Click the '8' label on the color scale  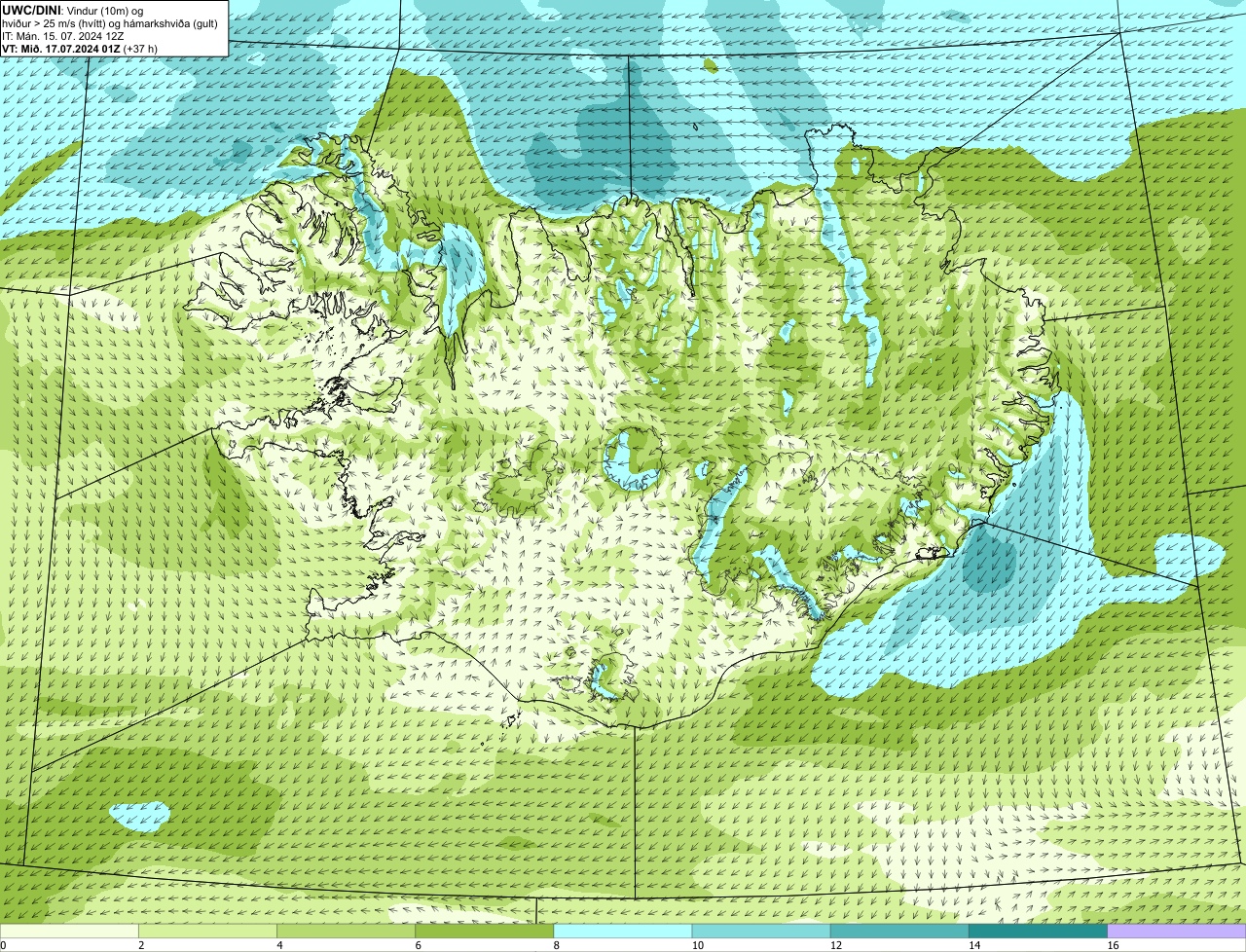(x=556, y=945)
